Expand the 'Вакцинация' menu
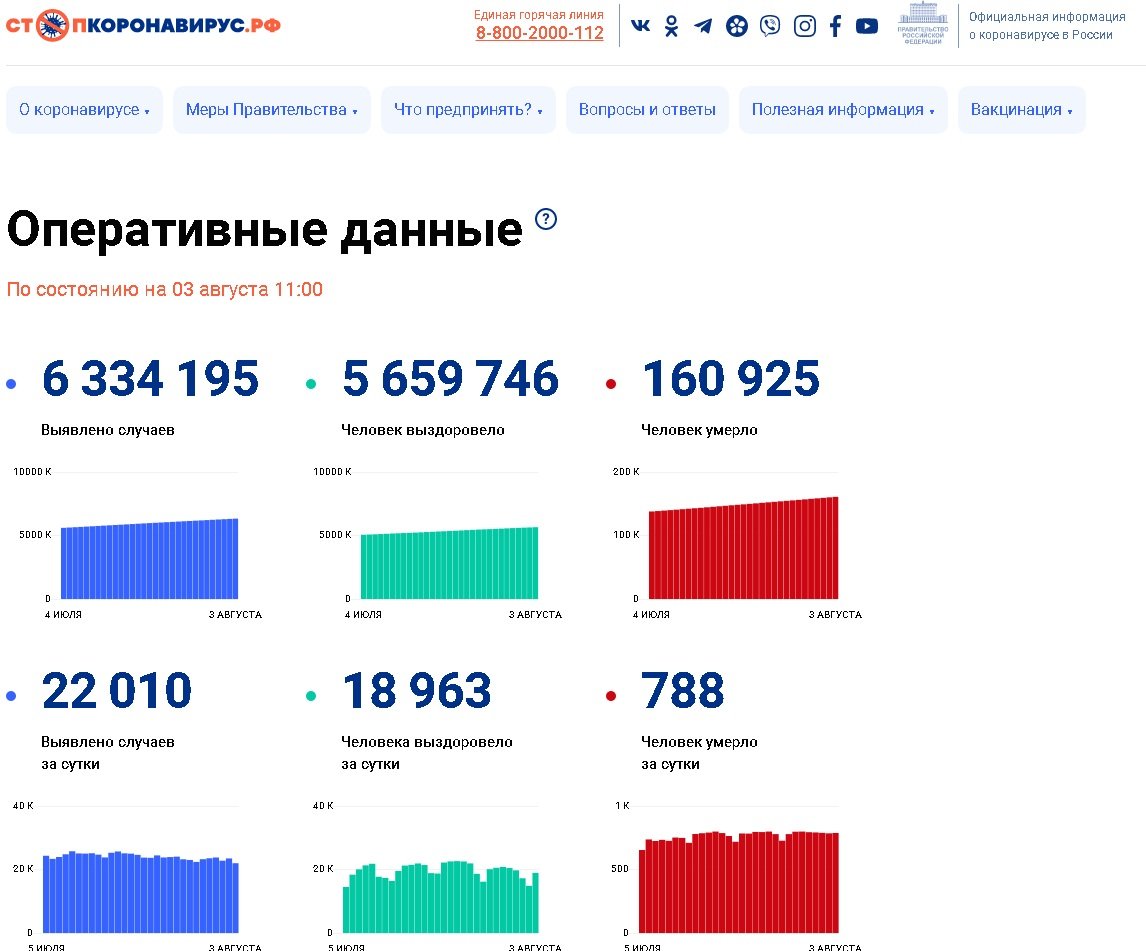 click(1021, 110)
